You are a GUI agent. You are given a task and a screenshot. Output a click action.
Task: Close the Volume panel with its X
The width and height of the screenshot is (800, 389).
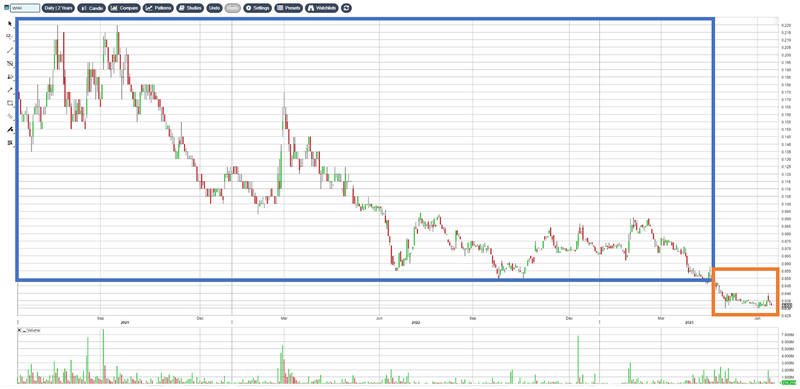19,331
